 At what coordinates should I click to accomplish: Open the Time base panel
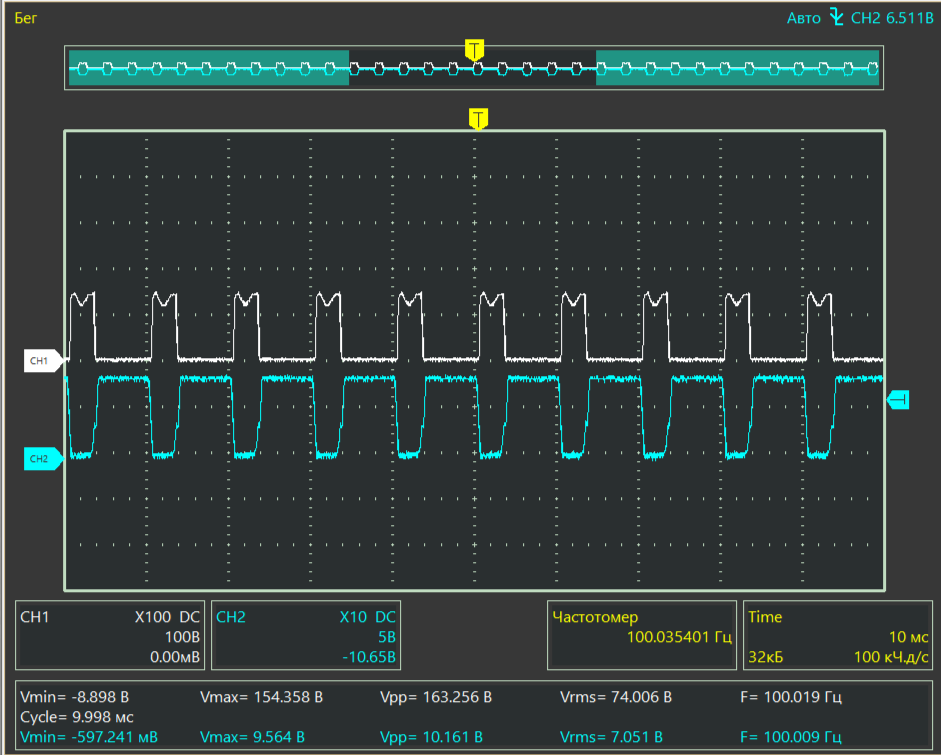coord(838,636)
